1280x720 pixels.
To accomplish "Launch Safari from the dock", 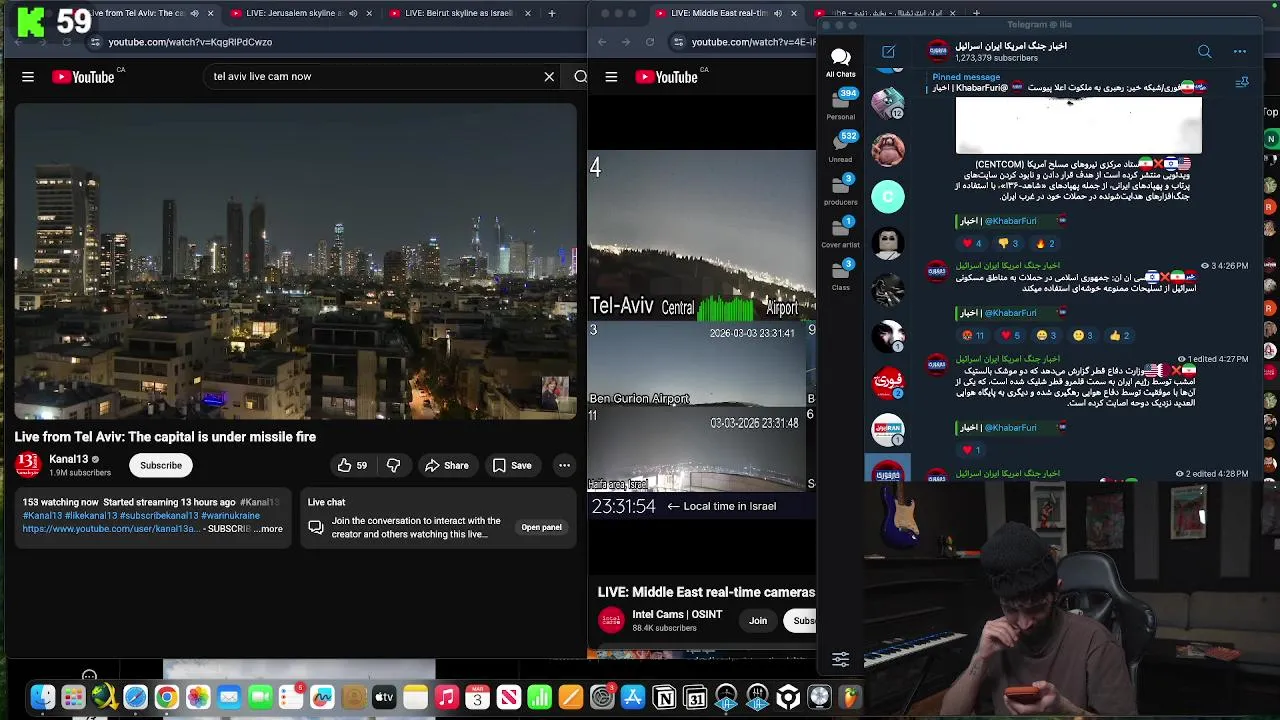I will (135, 697).
